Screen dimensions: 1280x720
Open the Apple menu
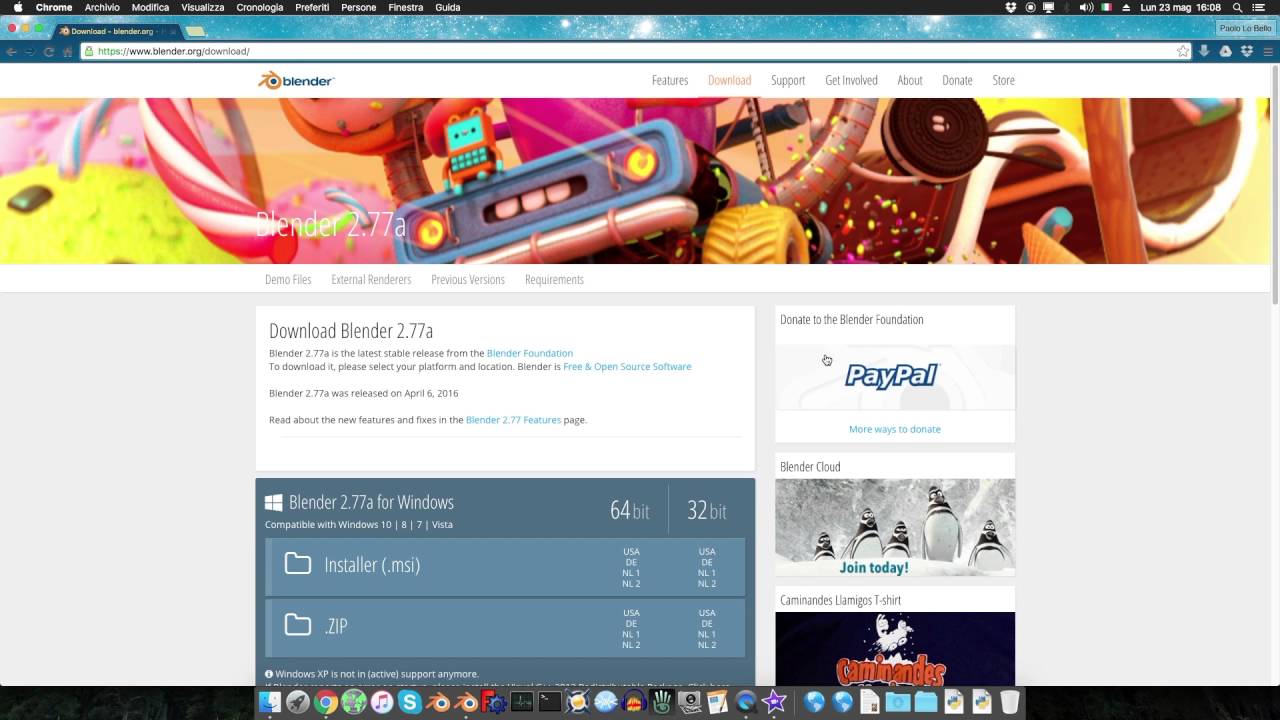(17, 7)
